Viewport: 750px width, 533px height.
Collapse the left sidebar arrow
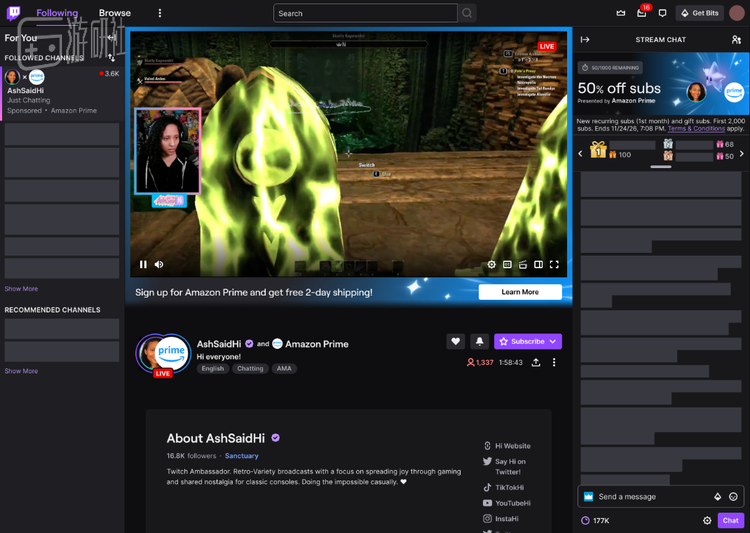pos(112,38)
